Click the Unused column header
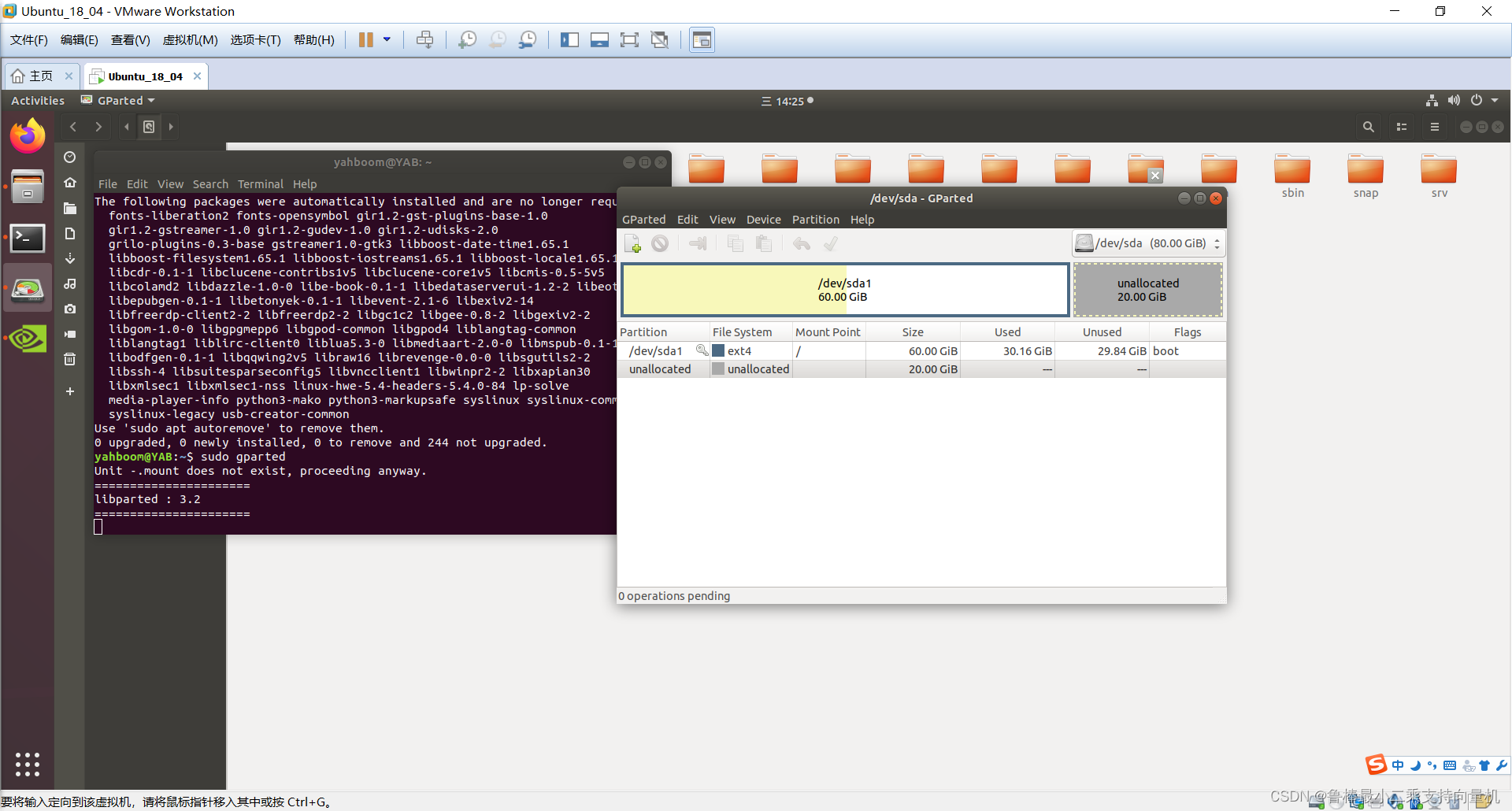The height and width of the screenshot is (811, 1512). pos(1102,332)
